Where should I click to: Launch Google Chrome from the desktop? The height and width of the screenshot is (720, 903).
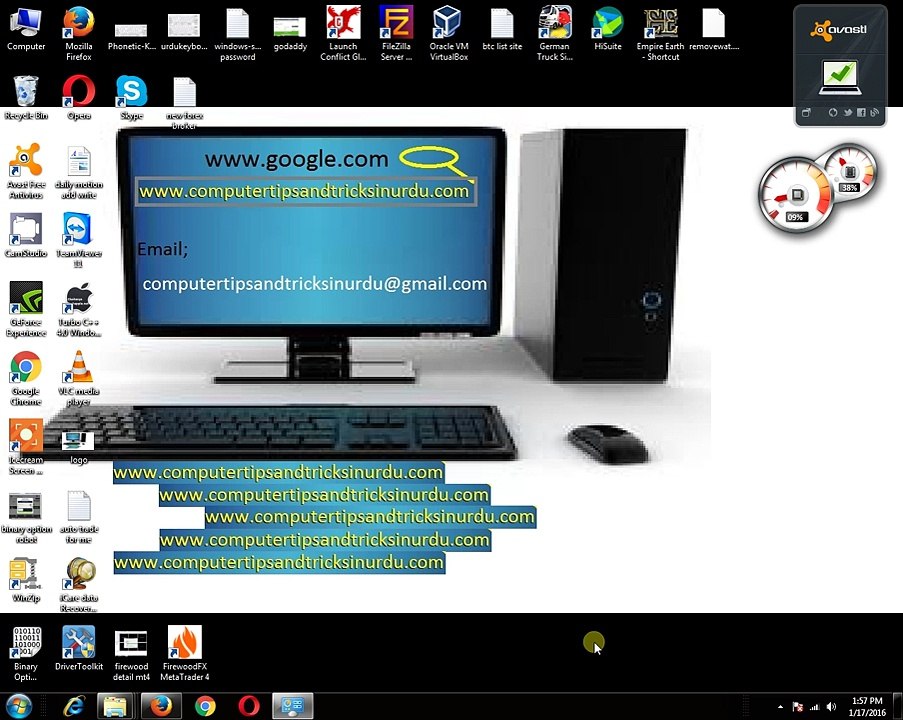click(x=26, y=378)
